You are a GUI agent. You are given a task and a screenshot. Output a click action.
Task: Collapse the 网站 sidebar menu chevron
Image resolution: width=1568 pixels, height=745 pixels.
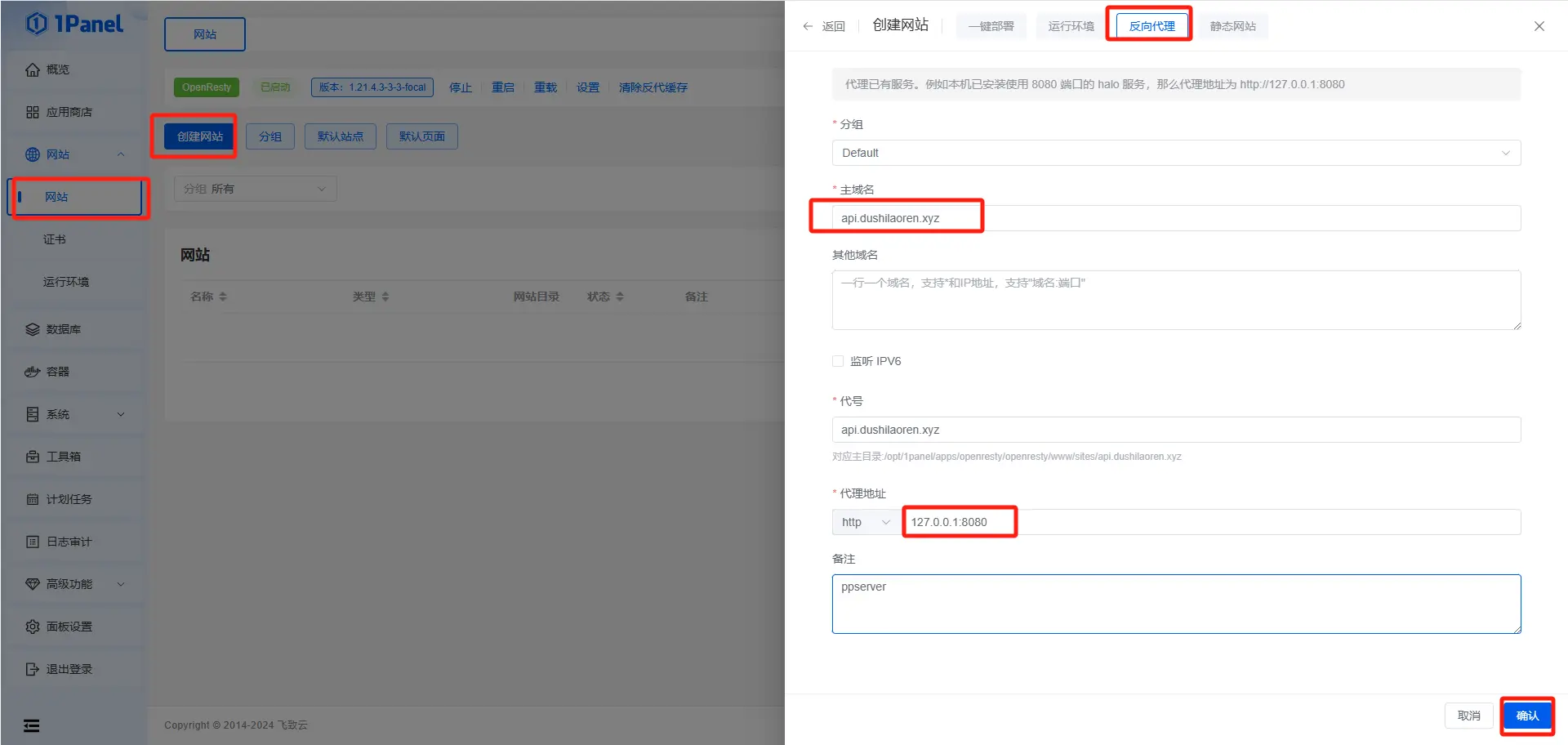[x=121, y=154]
